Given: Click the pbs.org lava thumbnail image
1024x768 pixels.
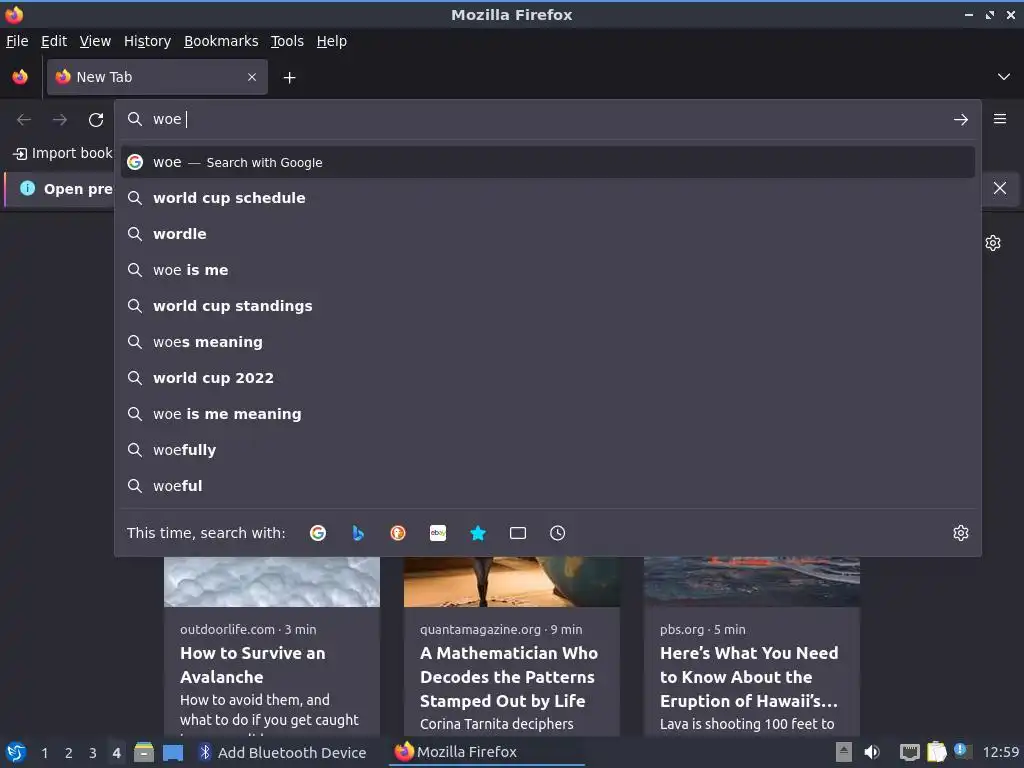Looking at the screenshot, I should pos(752,582).
